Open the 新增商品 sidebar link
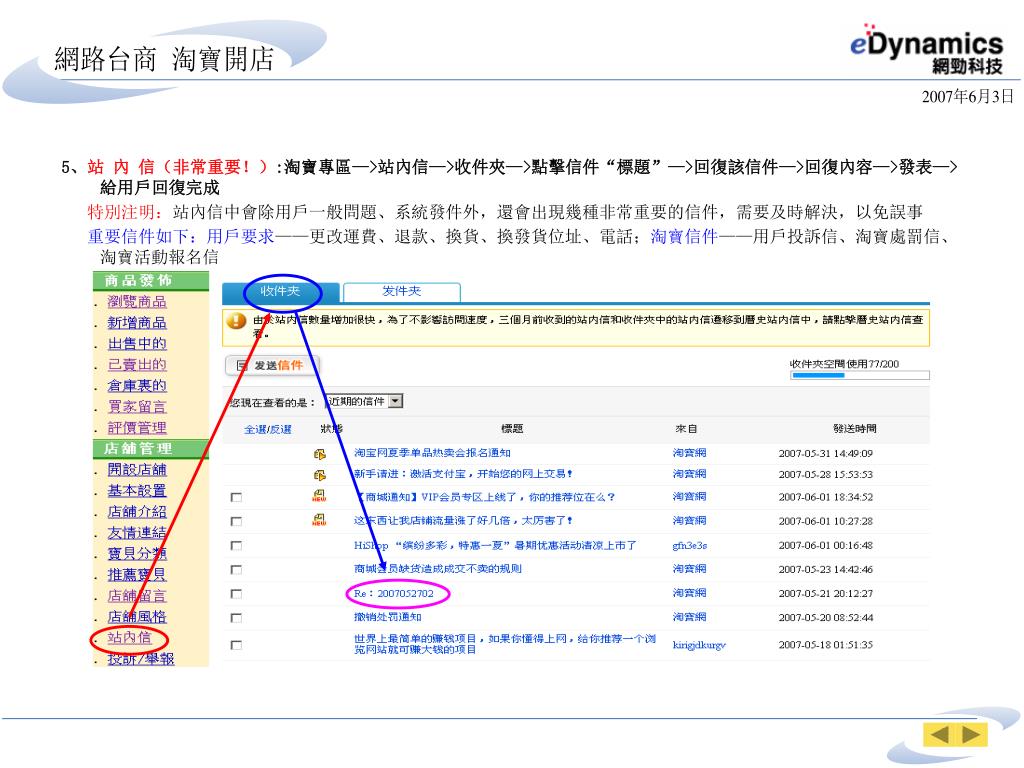This screenshot has width=1024, height=768. [137, 323]
